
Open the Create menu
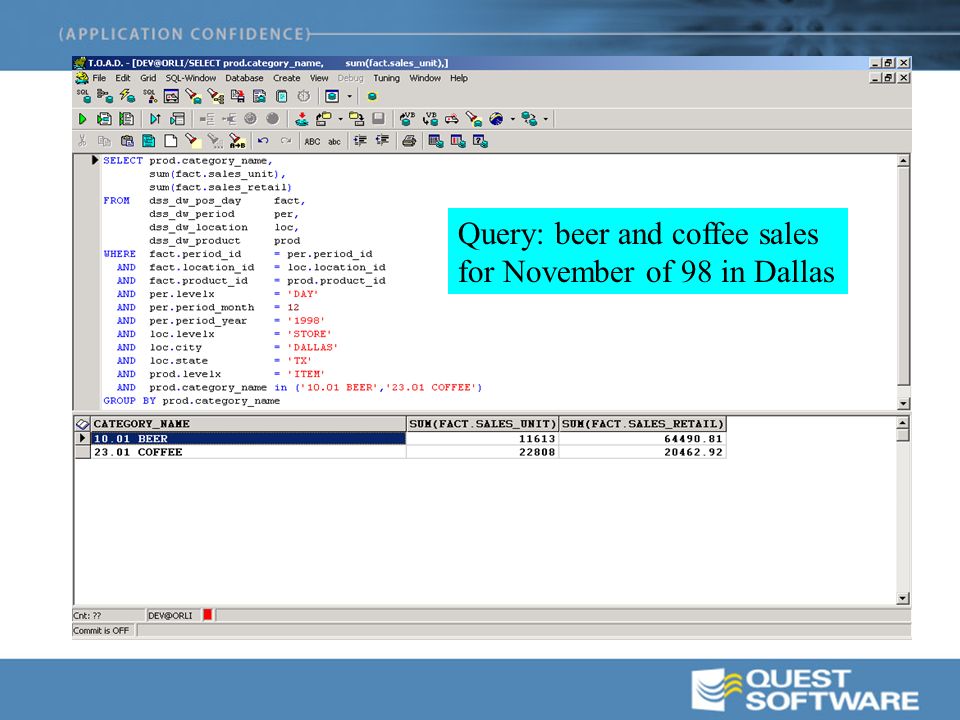pos(287,78)
